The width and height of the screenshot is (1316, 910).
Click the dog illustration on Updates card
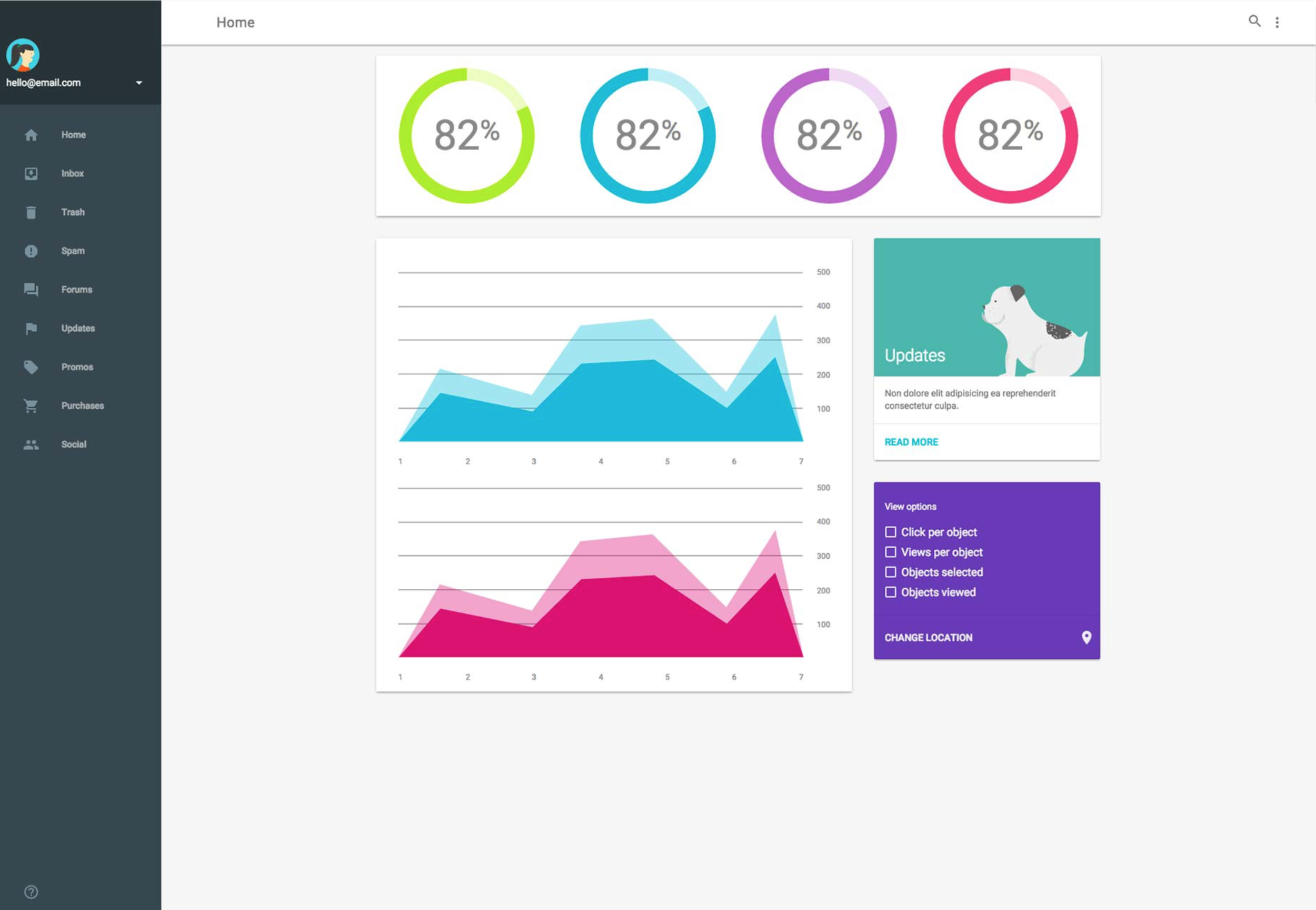(1034, 331)
